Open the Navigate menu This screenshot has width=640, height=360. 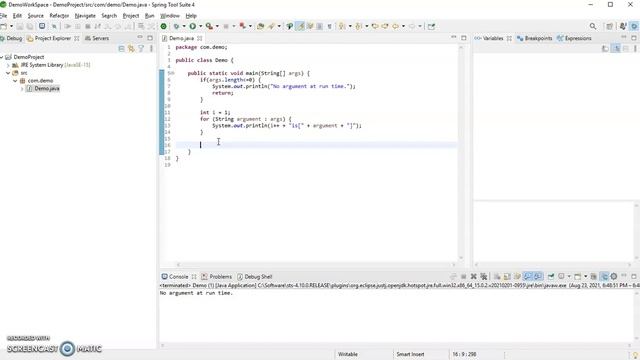tap(85, 16)
